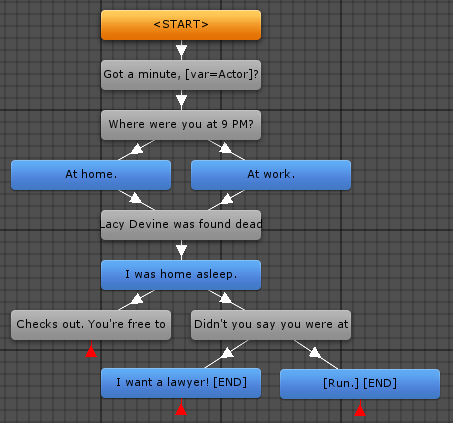Click link arrow from 'I was home asleep.' to 'Checks out'
Image resolution: width=453 pixels, height=423 pixels.
137,299
